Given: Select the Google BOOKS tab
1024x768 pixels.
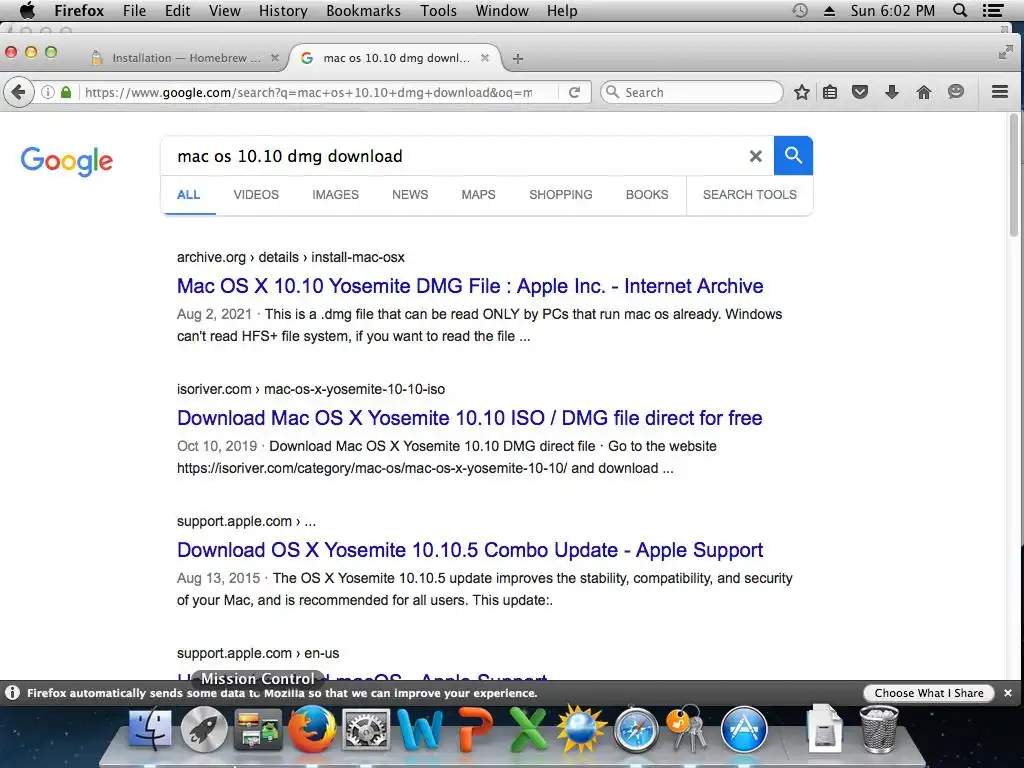Looking at the screenshot, I should 647,195.
